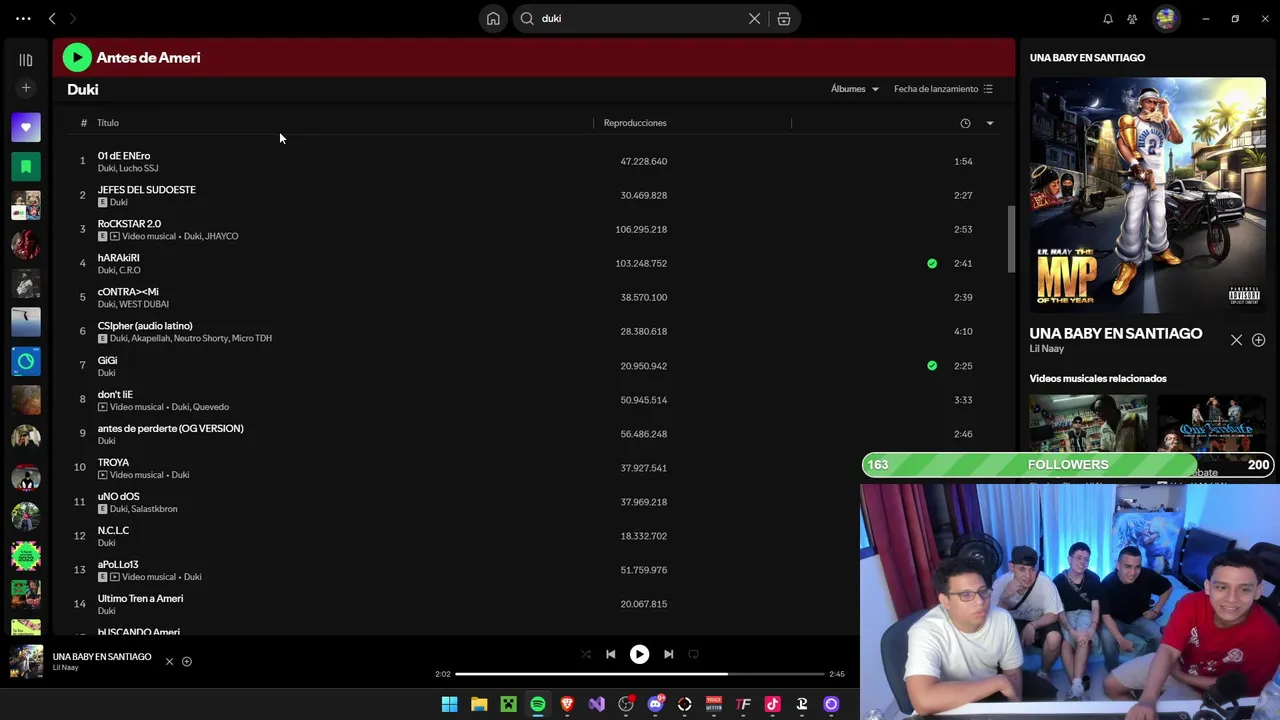Viewport: 1280px width, 720px height.
Task: Open MVP album cover in side panel
Action: click(x=1147, y=195)
